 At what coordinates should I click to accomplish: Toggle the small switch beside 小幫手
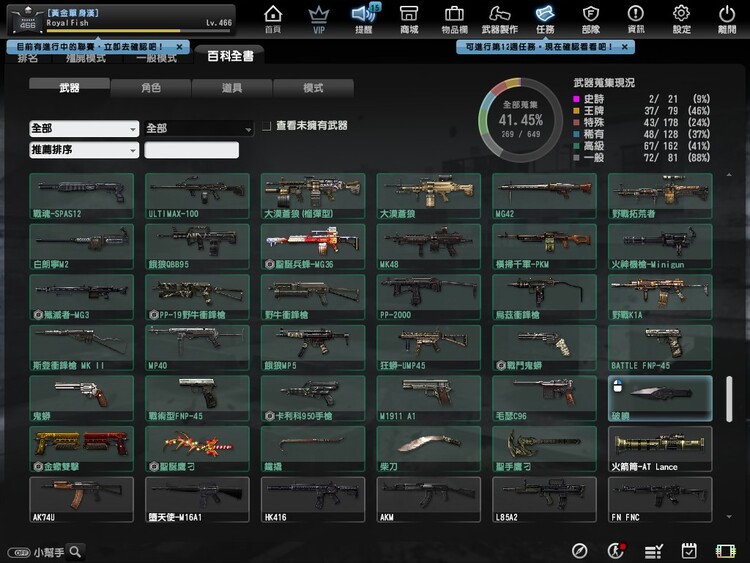click(19, 553)
